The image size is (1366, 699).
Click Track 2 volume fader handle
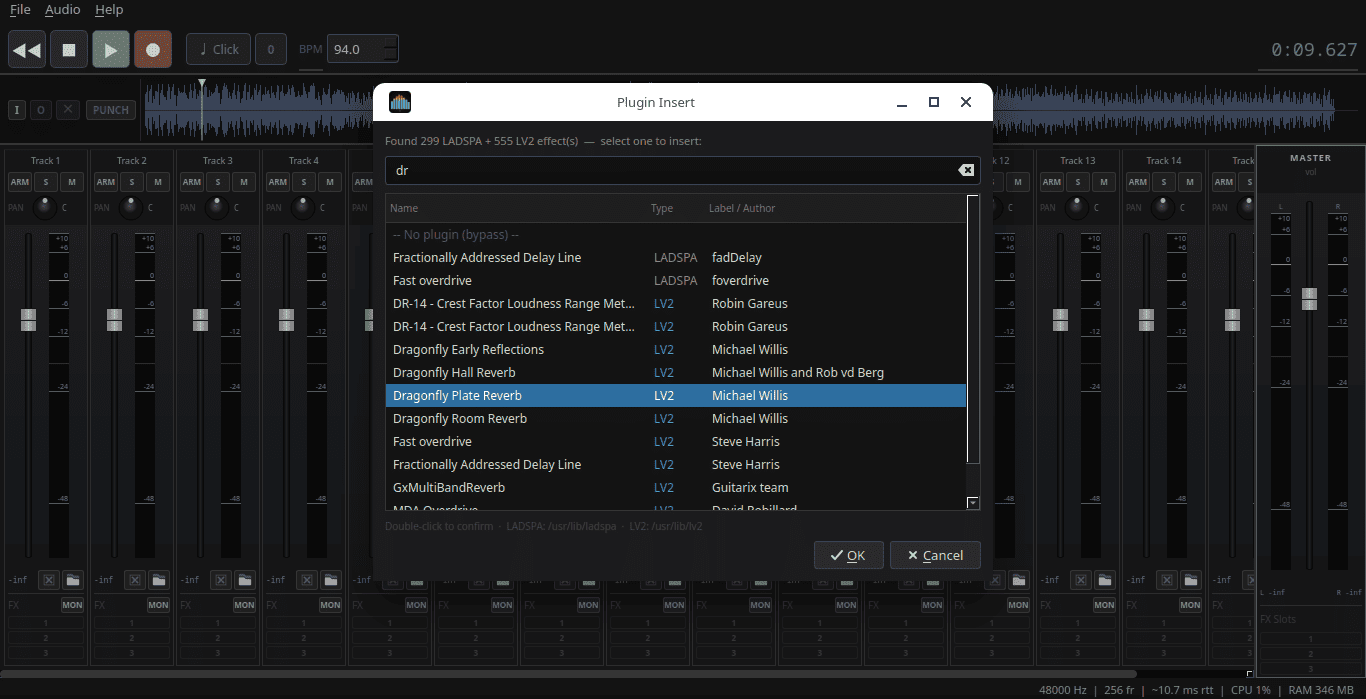(x=114, y=320)
